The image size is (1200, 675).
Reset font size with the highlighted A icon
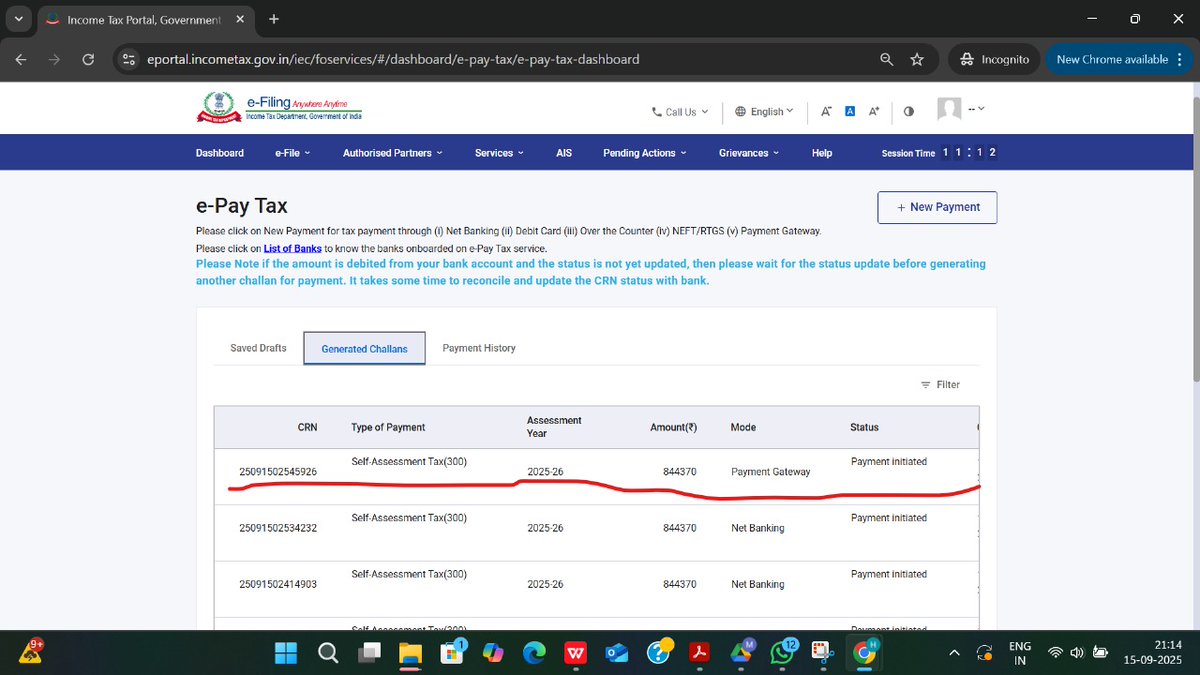850,111
